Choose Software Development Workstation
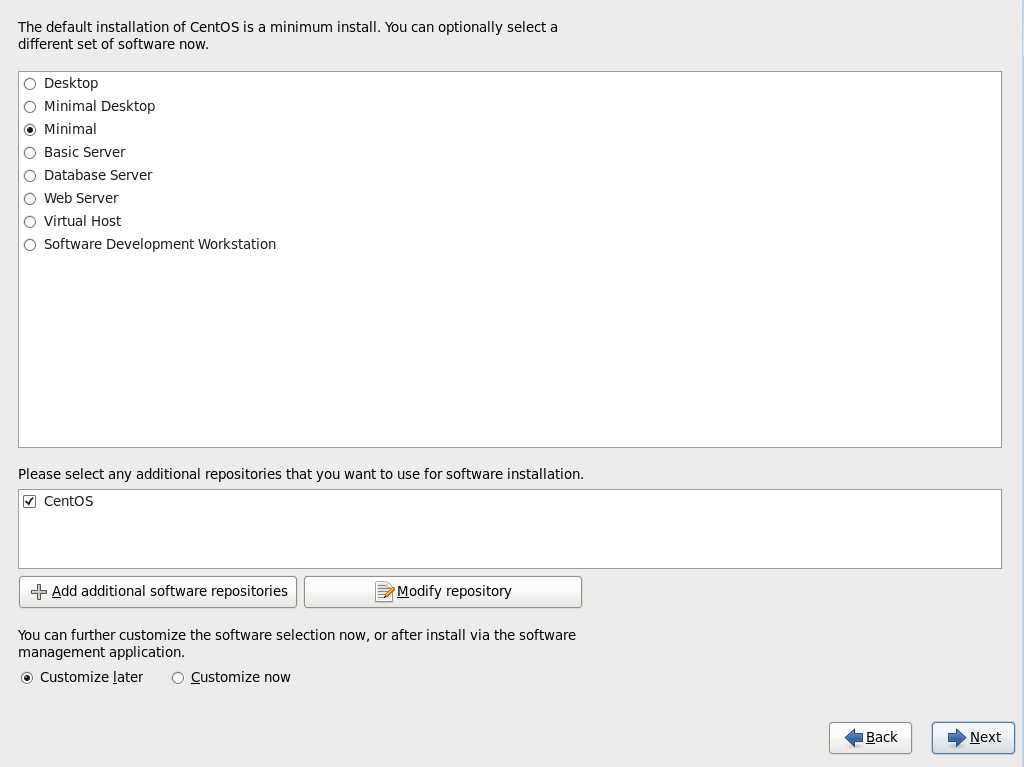This screenshot has width=1024, height=767. tap(30, 244)
